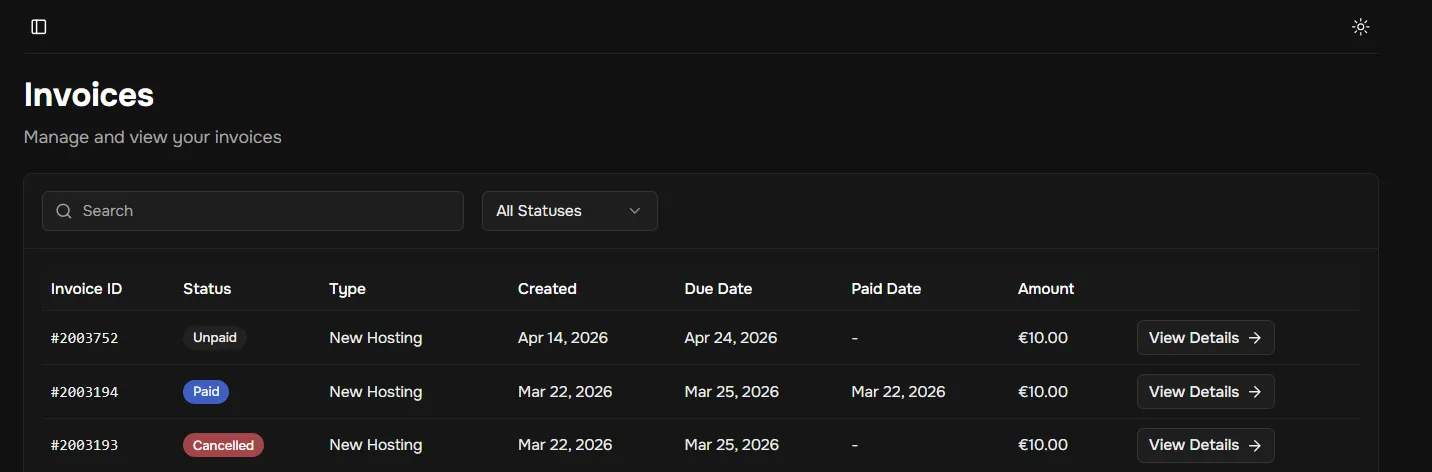
Task: Toggle the sidebar panel icon
Action: pyautogui.click(x=39, y=27)
